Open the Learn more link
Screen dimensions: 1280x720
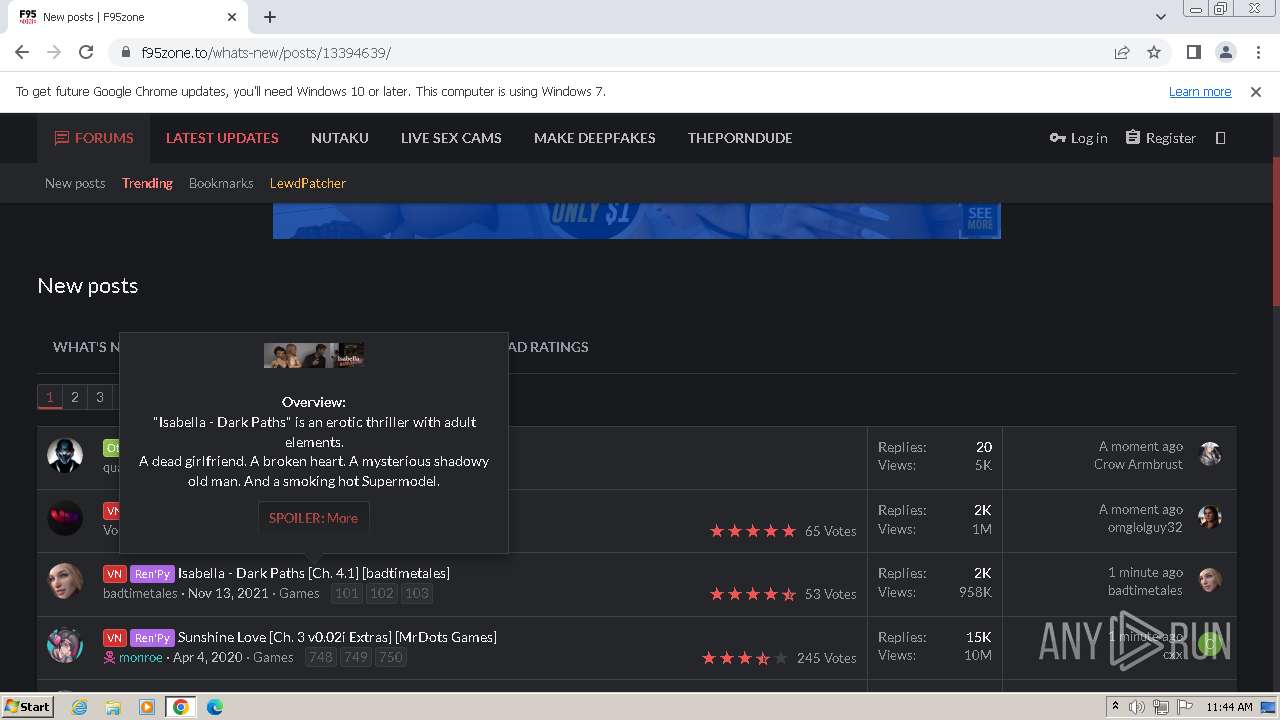[1200, 91]
